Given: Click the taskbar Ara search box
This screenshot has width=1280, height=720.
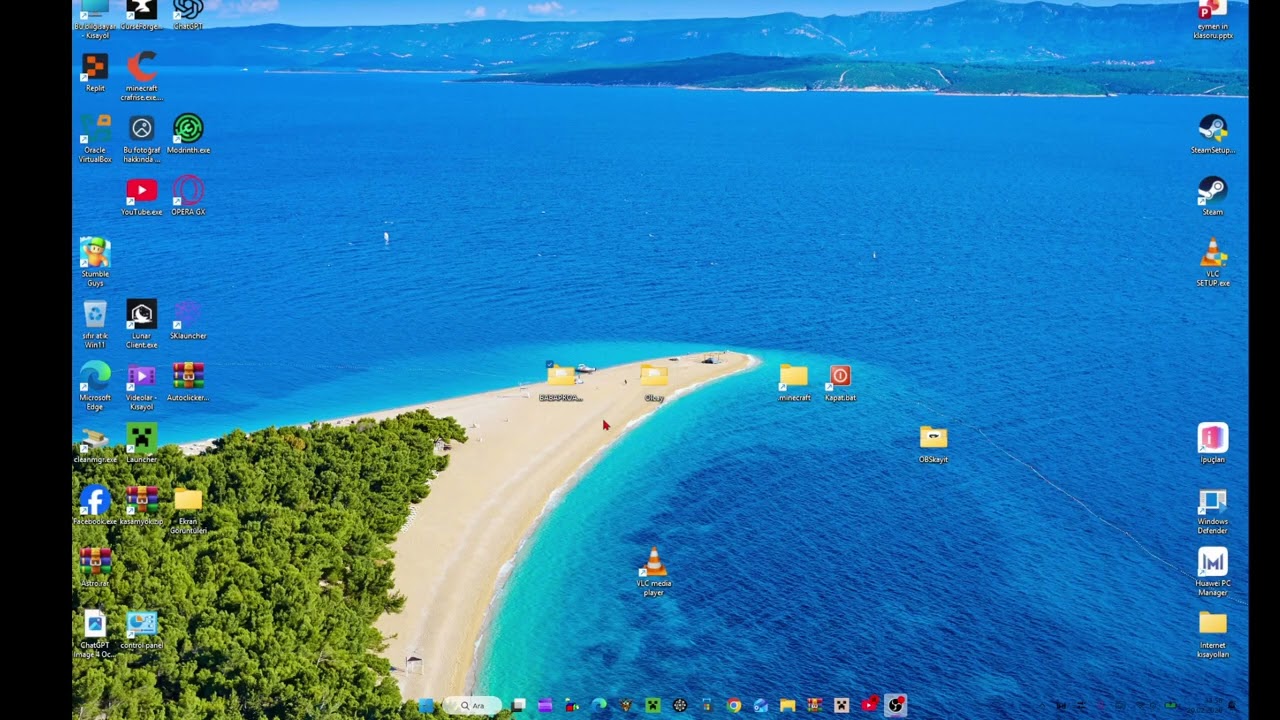Looking at the screenshot, I should (472, 706).
